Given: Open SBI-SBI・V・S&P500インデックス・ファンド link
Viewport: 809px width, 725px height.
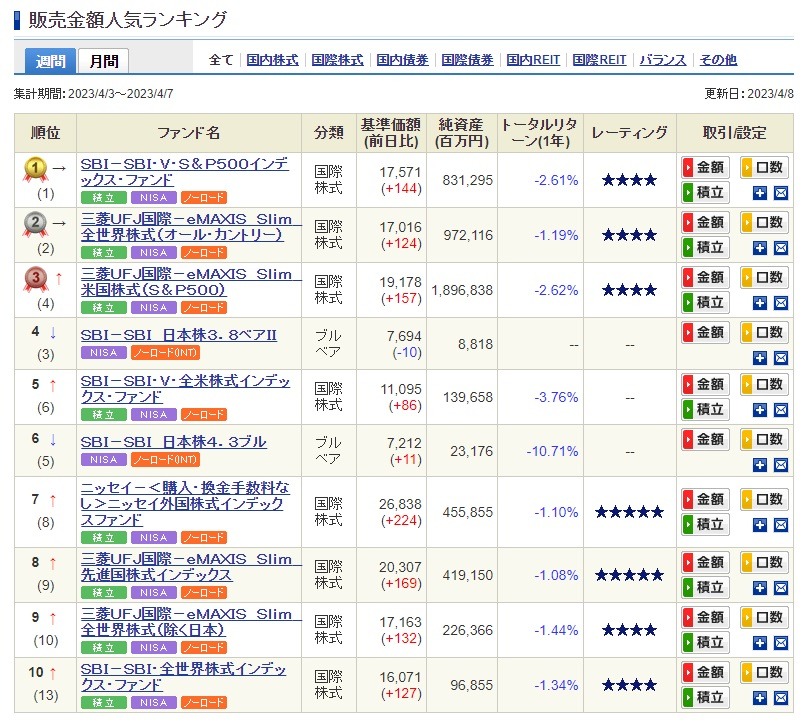Looking at the screenshot, I should coord(185,172).
